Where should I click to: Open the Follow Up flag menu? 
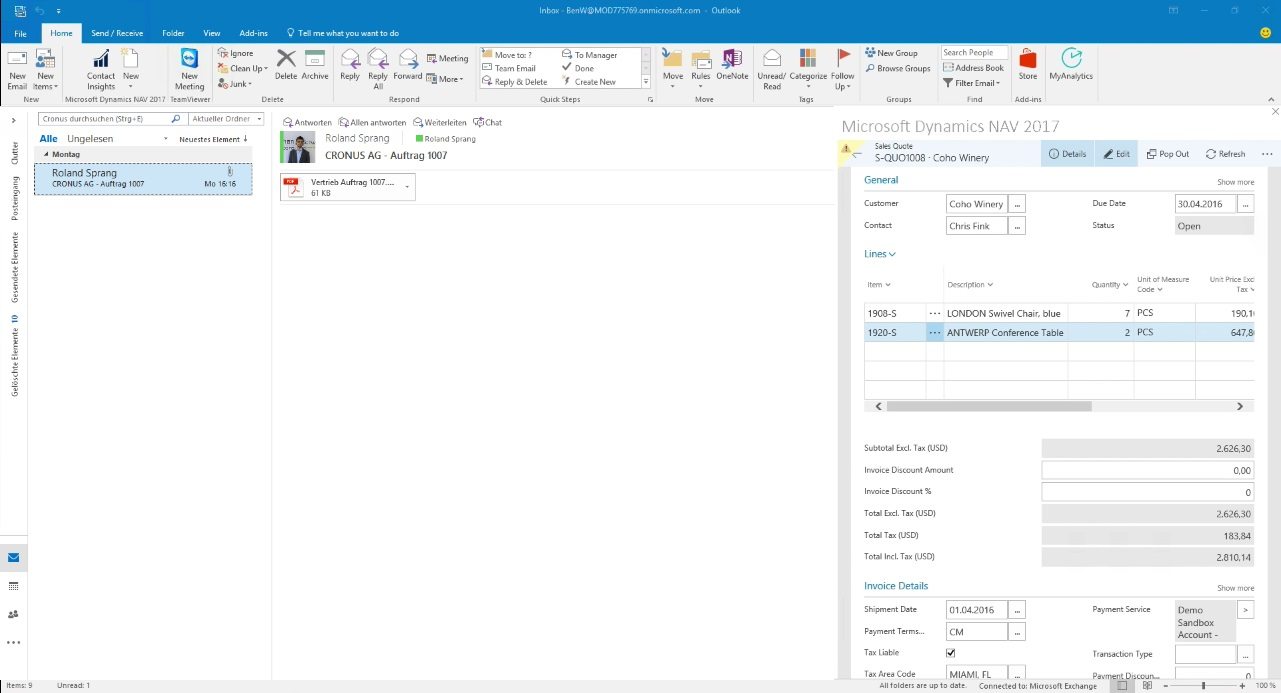tap(843, 68)
